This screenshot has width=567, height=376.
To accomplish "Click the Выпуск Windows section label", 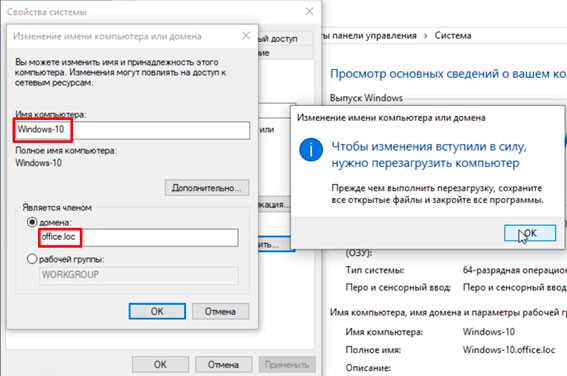I will pyautogui.click(x=366, y=98).
